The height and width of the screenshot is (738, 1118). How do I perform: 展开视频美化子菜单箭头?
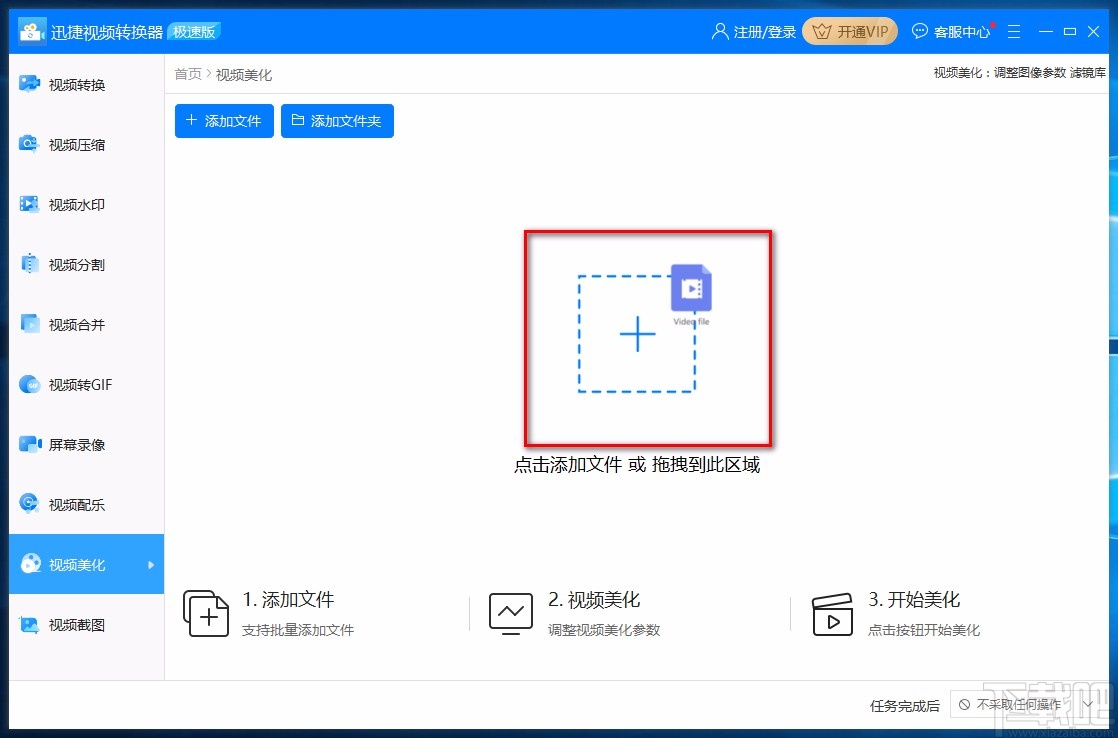coord(152,564)
